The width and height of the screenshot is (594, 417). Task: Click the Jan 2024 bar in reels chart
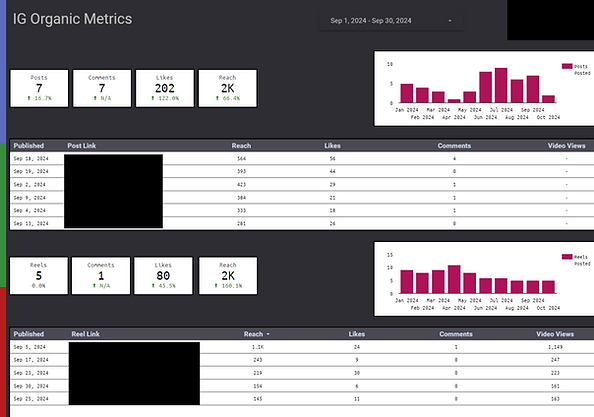(x=407, y=282)
